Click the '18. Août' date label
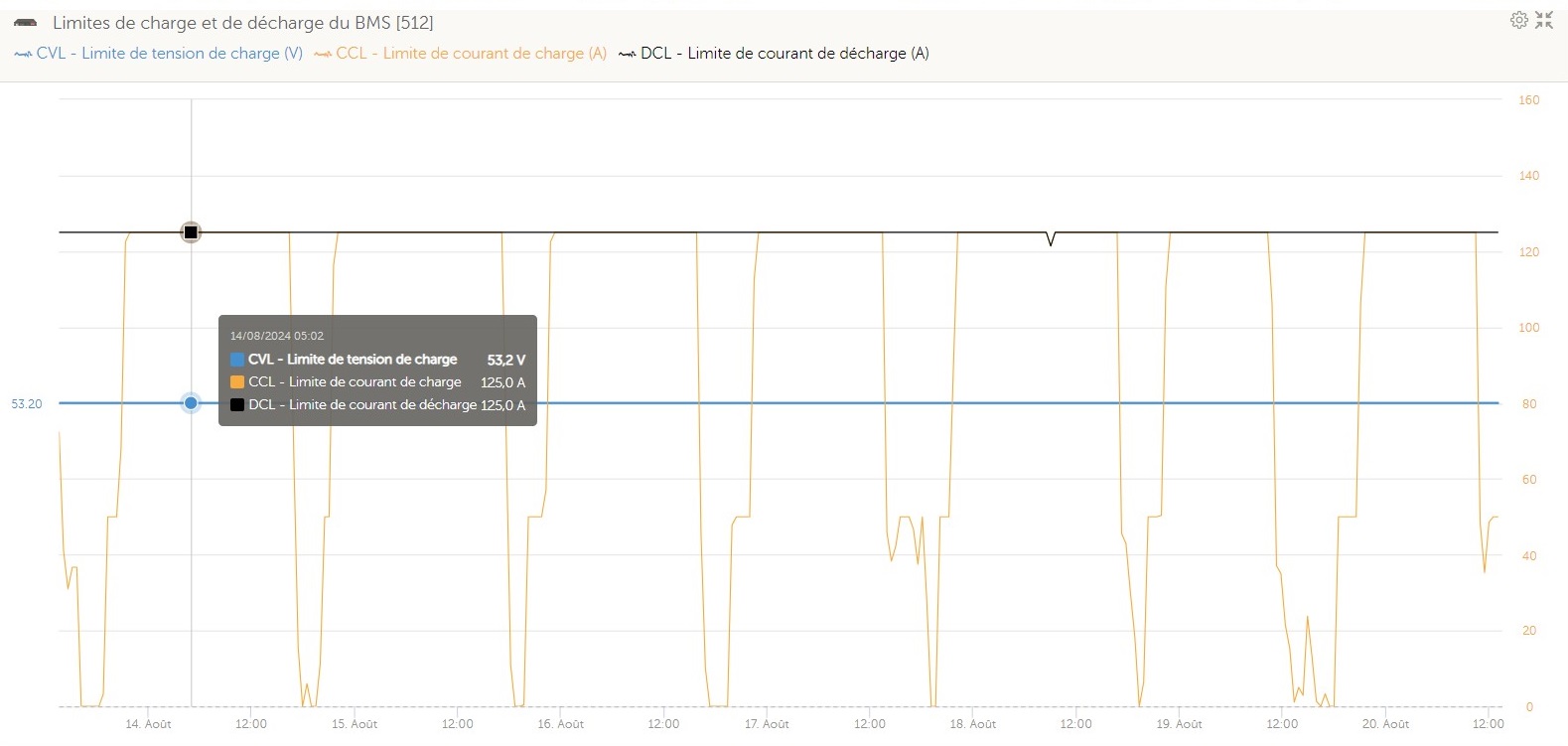Viewport: 1568px width, 746px height. [972, 724]
